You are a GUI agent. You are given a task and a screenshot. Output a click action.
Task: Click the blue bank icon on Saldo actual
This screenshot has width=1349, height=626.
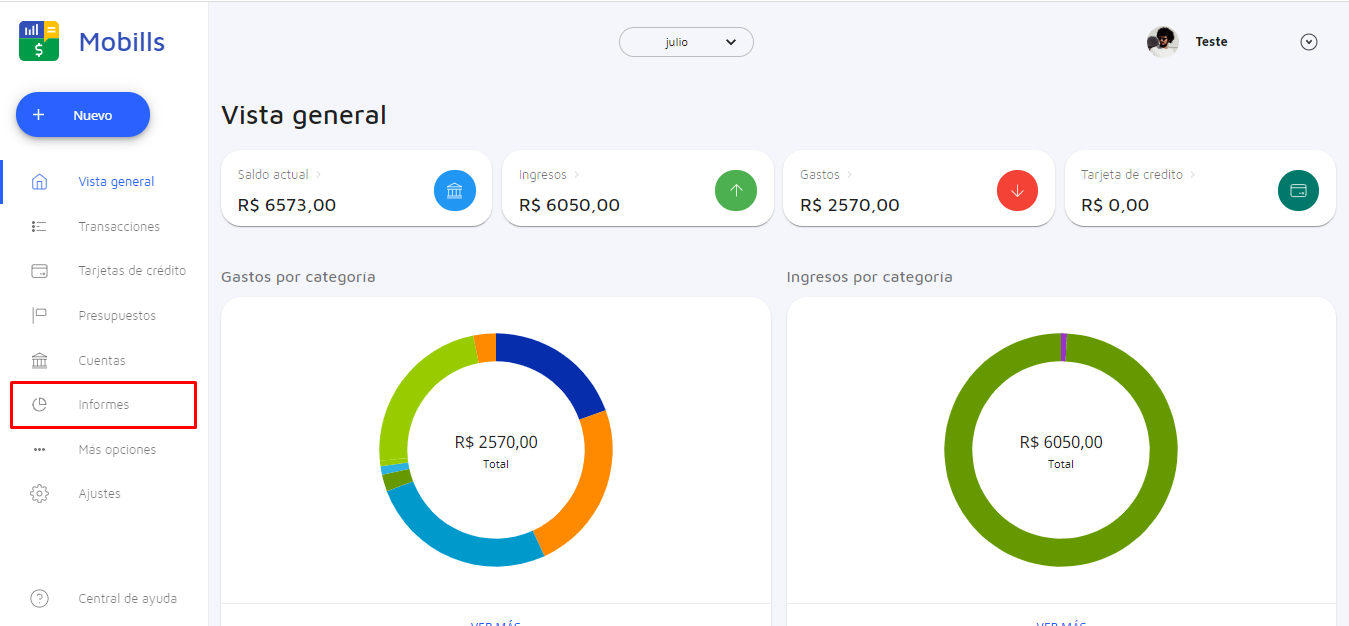pyautogui.click(x=454, y=191)
